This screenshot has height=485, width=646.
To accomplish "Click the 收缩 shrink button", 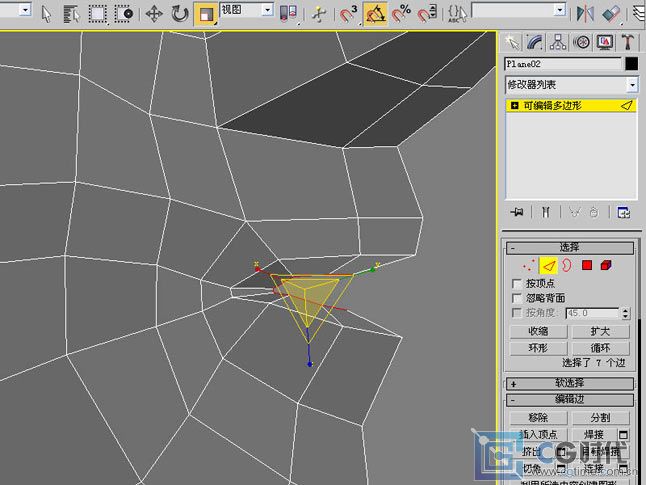I will pyautogui.click(x=538, y=332).
